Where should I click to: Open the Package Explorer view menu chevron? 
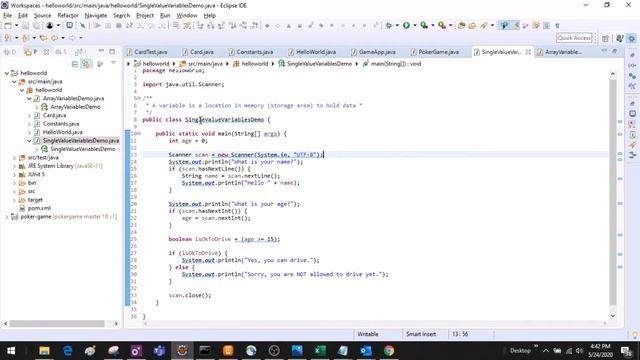[x=113, y=63]
